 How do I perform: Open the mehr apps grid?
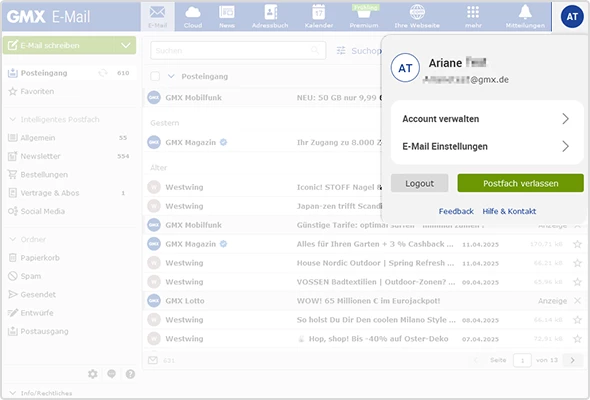(473, 17)
